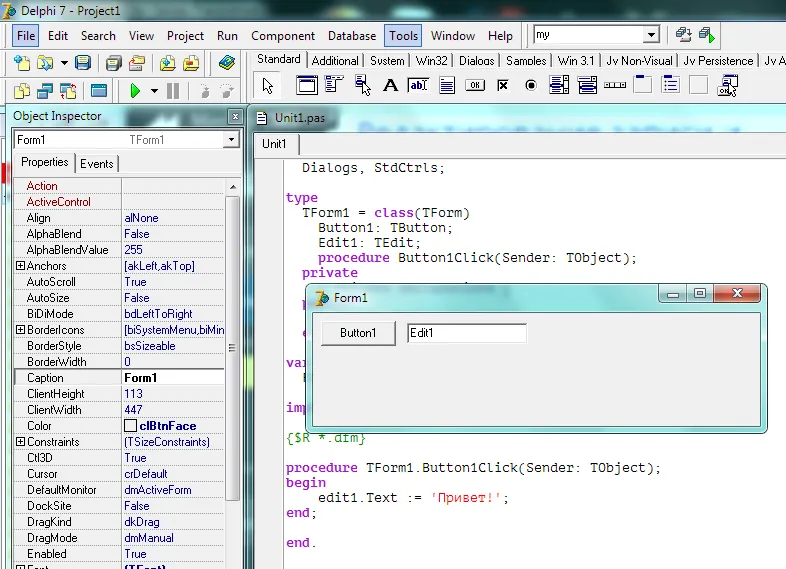Pick the TMemo component icon

click(447, 85)
